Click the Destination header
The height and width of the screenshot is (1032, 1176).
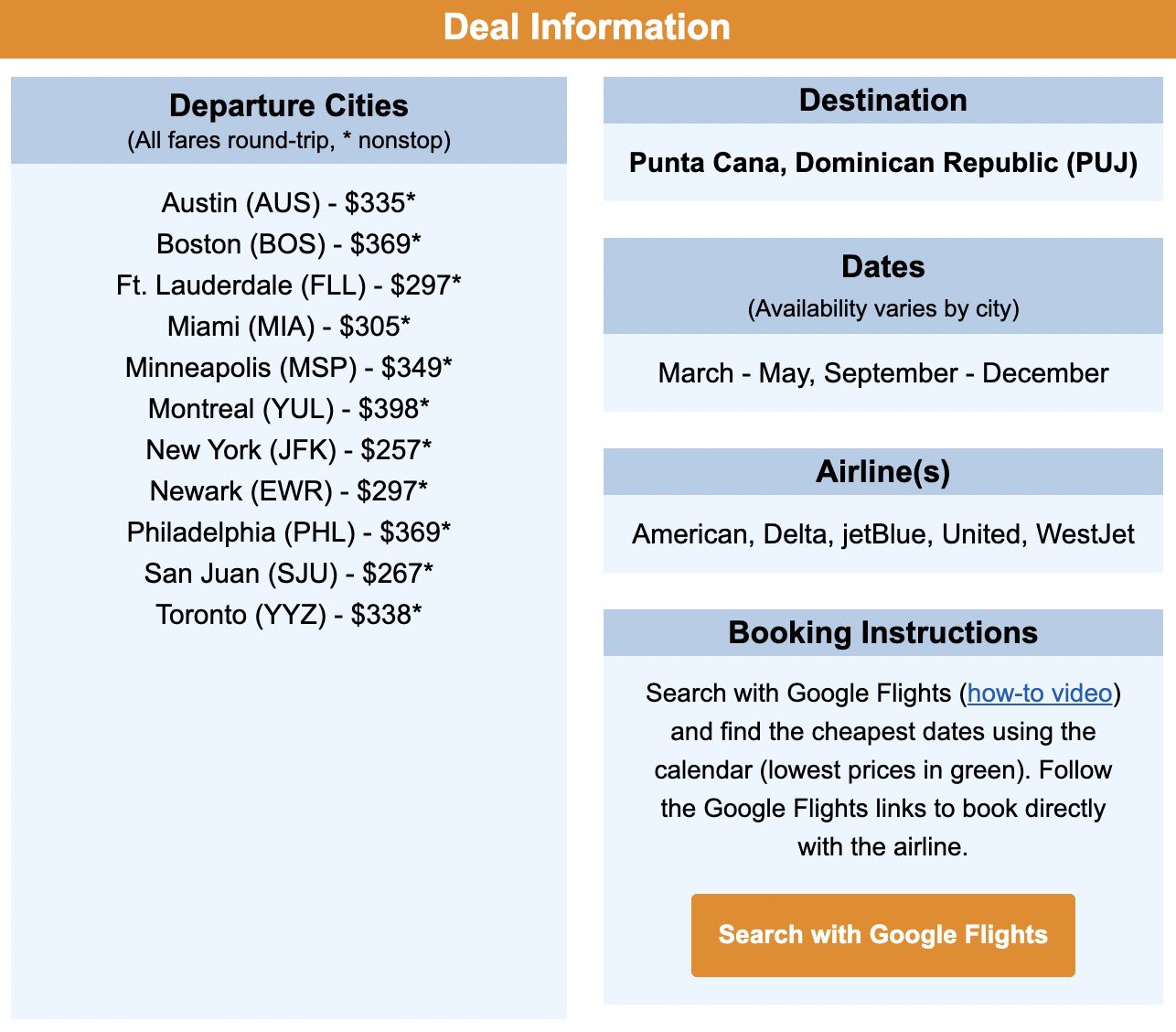click(882, 101)
